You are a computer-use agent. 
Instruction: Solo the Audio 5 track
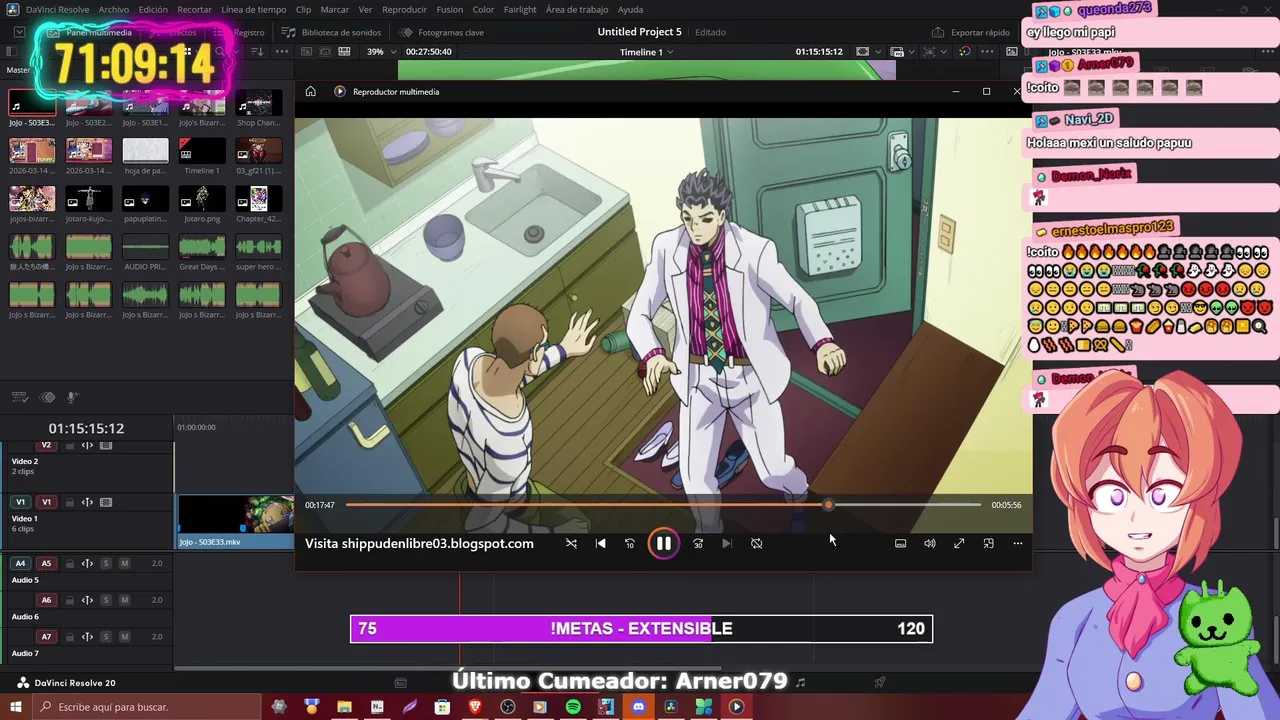point(106,563)
